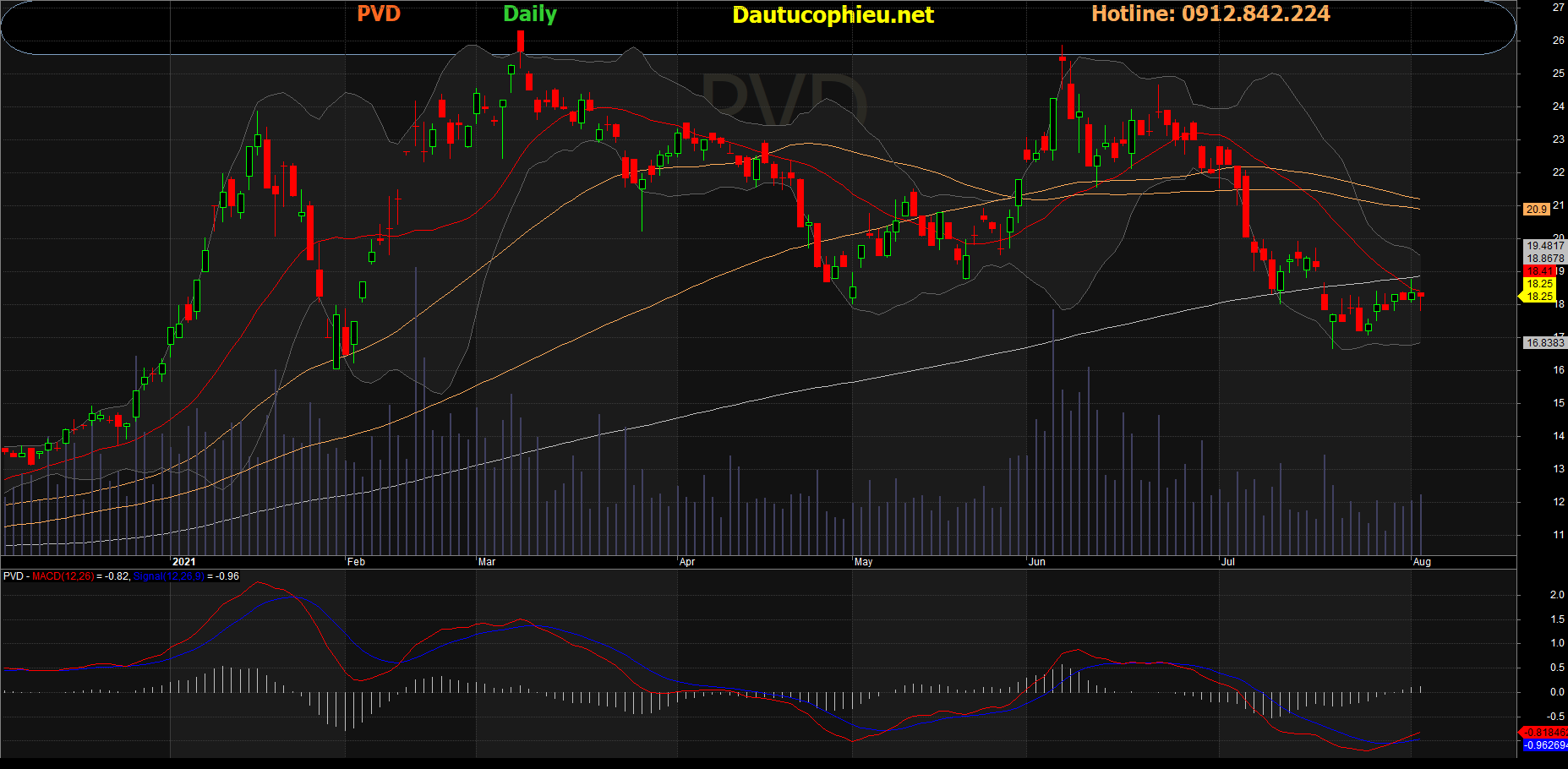This screenshot has height=769, width=1568.
Task: Open the Dautucophieu.net link text
Action: (x=833, y=14)
